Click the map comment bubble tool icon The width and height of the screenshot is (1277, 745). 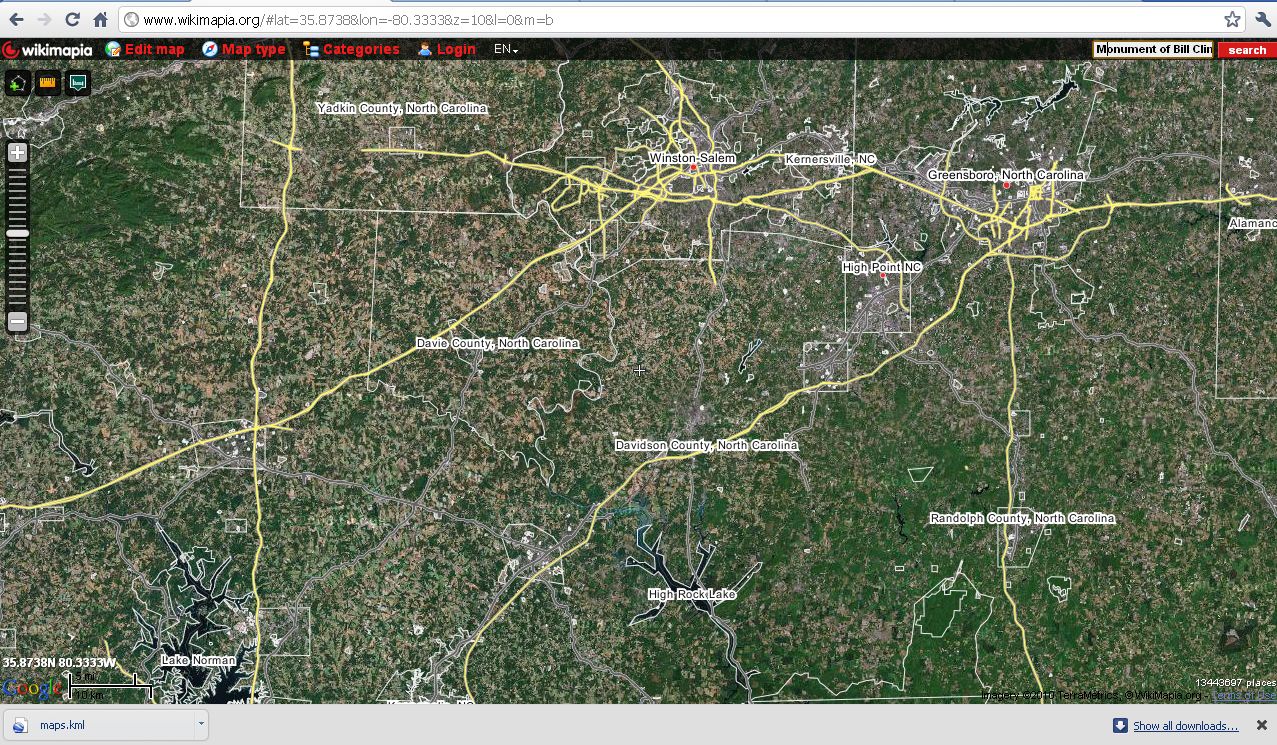click(x=77, y=83)
